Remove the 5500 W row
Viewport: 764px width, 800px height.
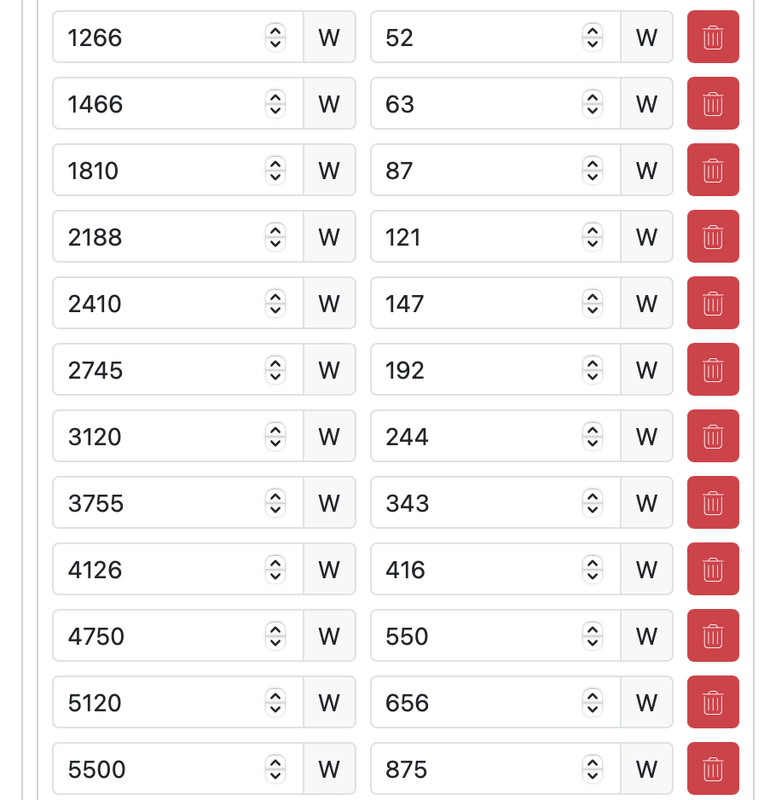(712, 768)
